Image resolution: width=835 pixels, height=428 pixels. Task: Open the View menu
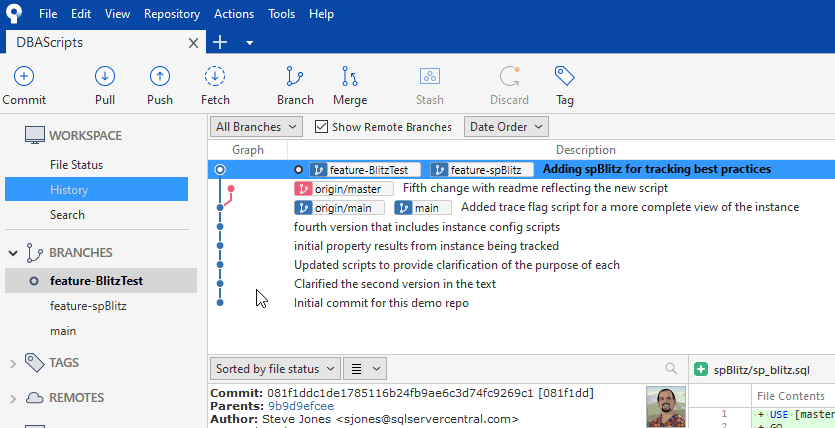[117, 14]
